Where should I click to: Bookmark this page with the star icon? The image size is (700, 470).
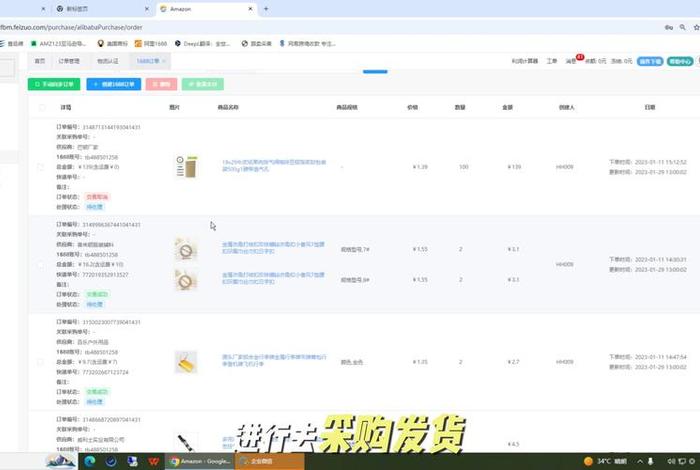pos(696,27)
